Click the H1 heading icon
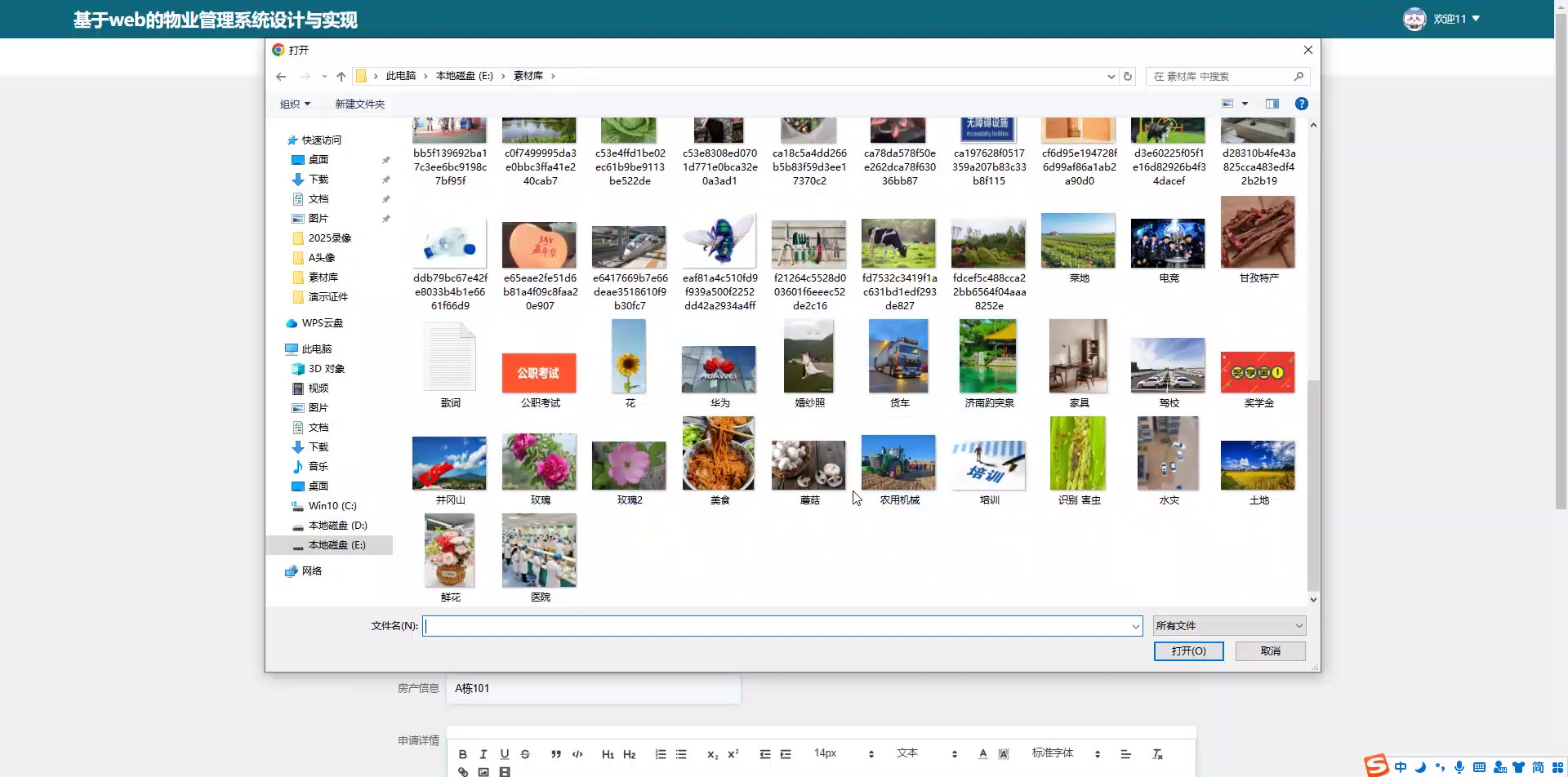The image size is (1568, 777). point(608,754)
